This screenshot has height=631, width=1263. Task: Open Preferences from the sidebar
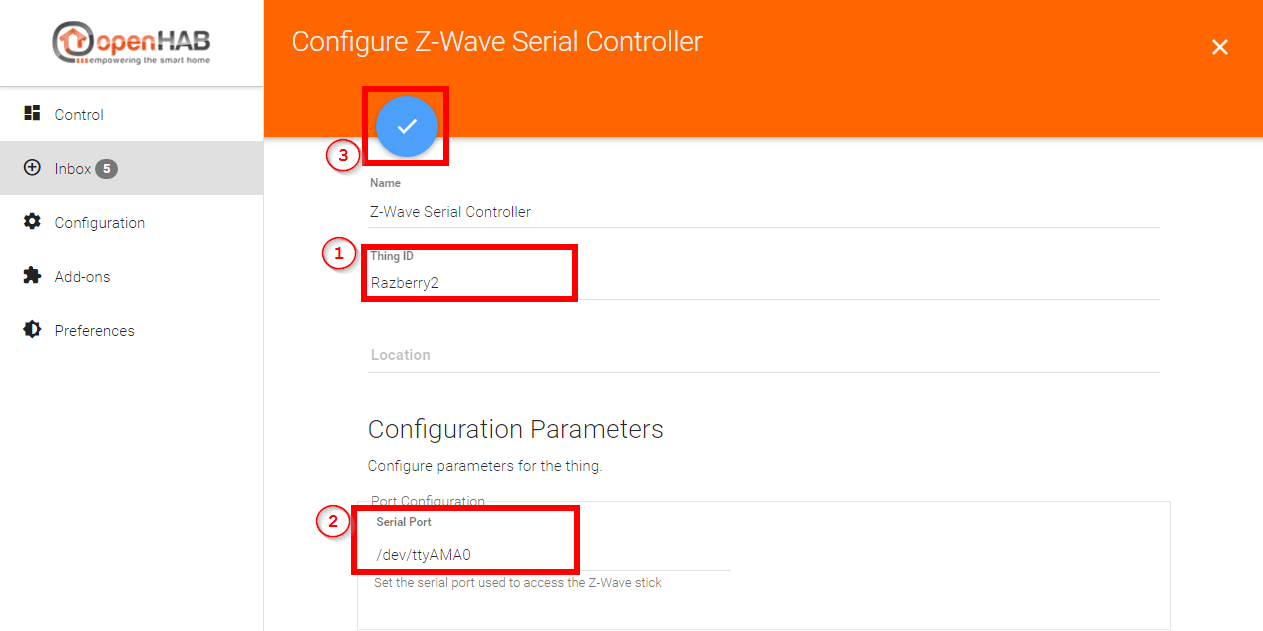point(94,329)
